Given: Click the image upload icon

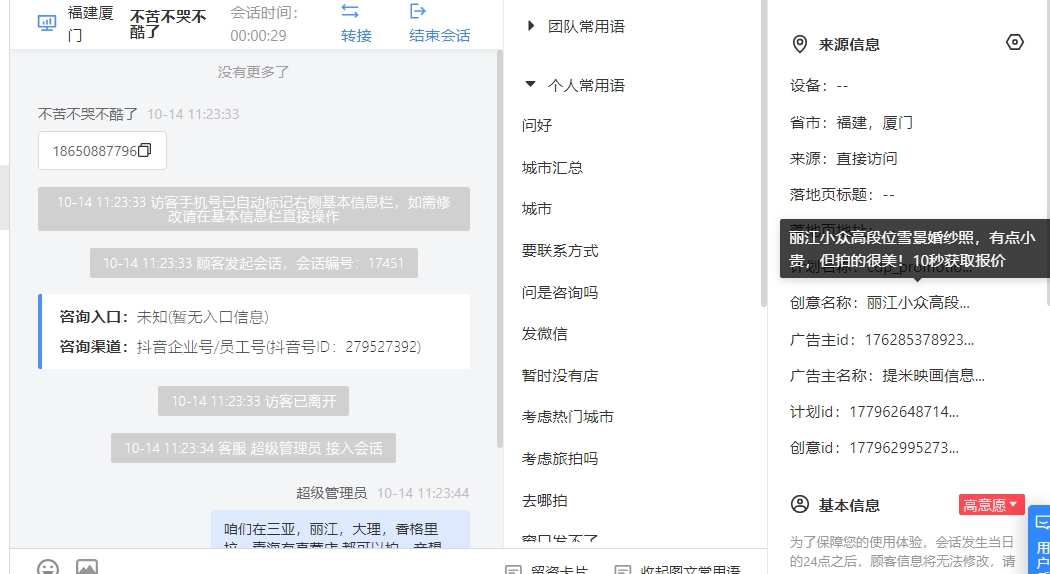Looking at the screenshot, I should 87,567.
